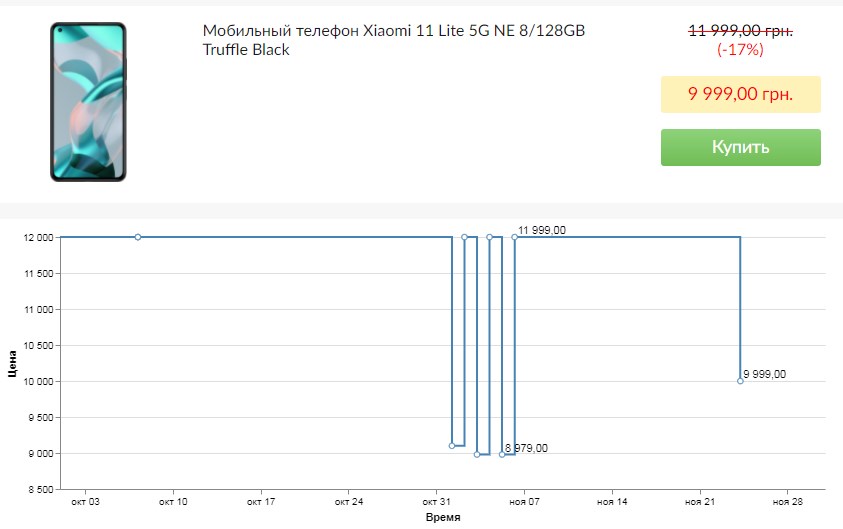Select the chart point labeled 8 979,00

coord(502,454)
